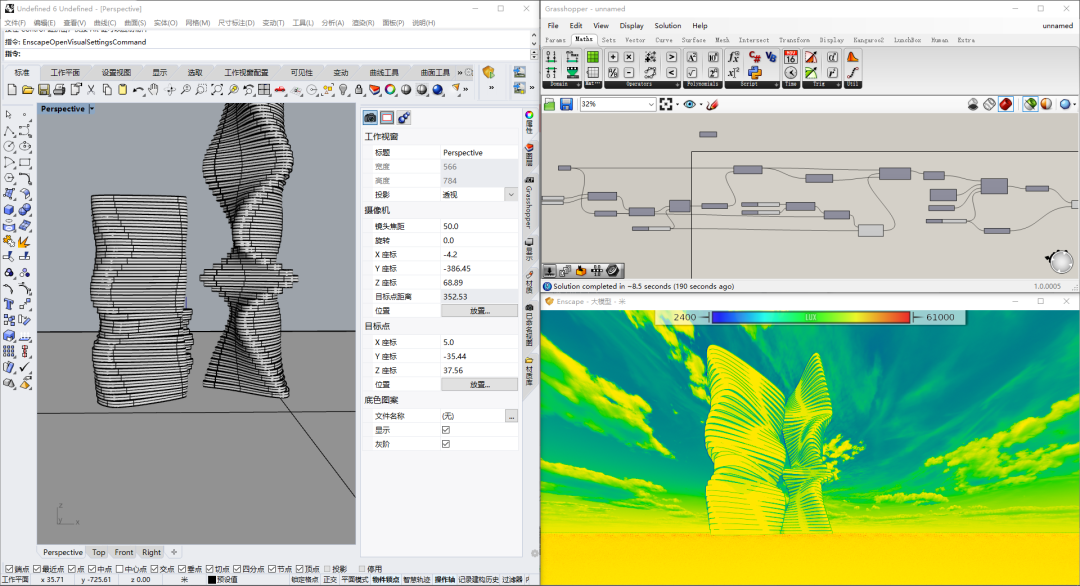Screen dimensions: 1080x586
Task: Click the Enscape LUX color scale bar
Action: [x=811, y=317]
